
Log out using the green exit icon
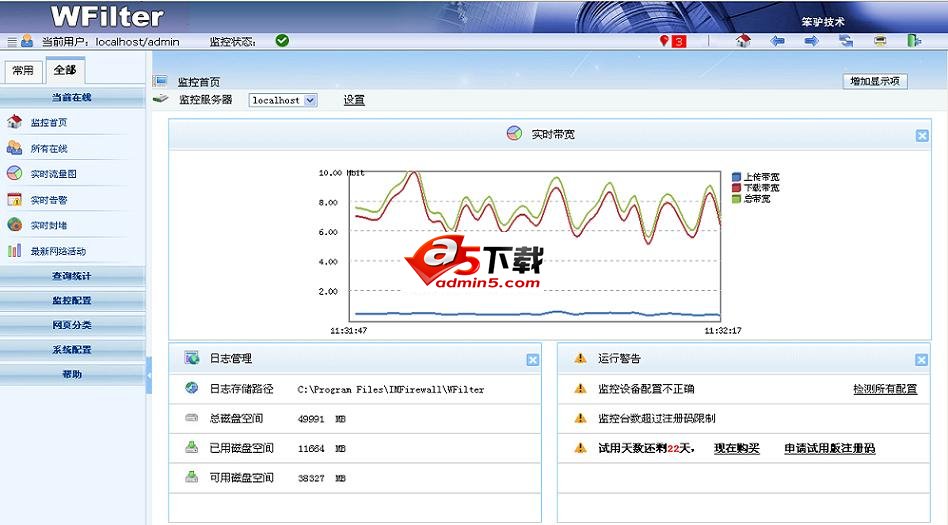(x=914, y=41)
